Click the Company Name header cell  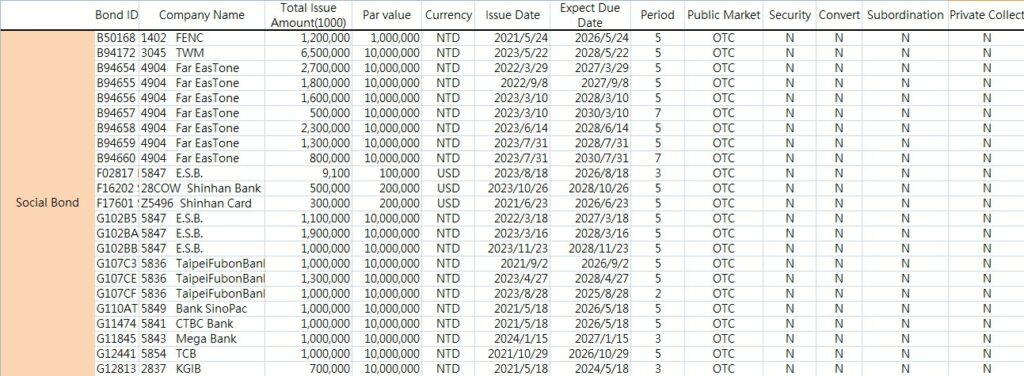click(x=202, y=14)
